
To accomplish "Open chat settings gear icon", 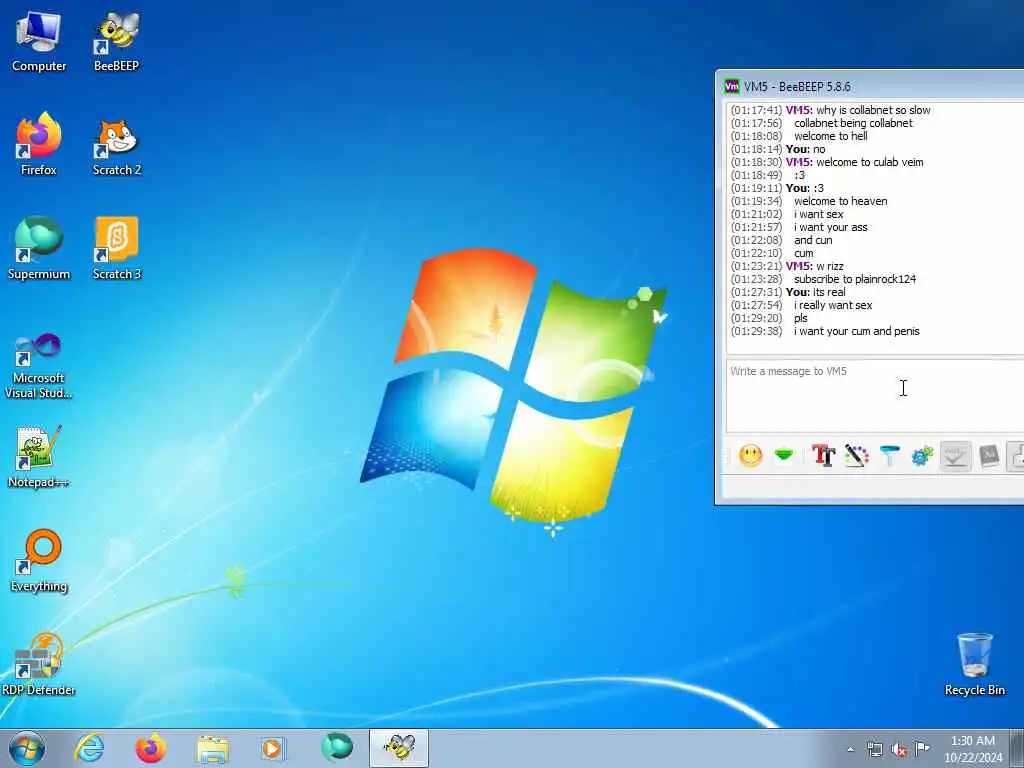I will click(x=922, y=455).
